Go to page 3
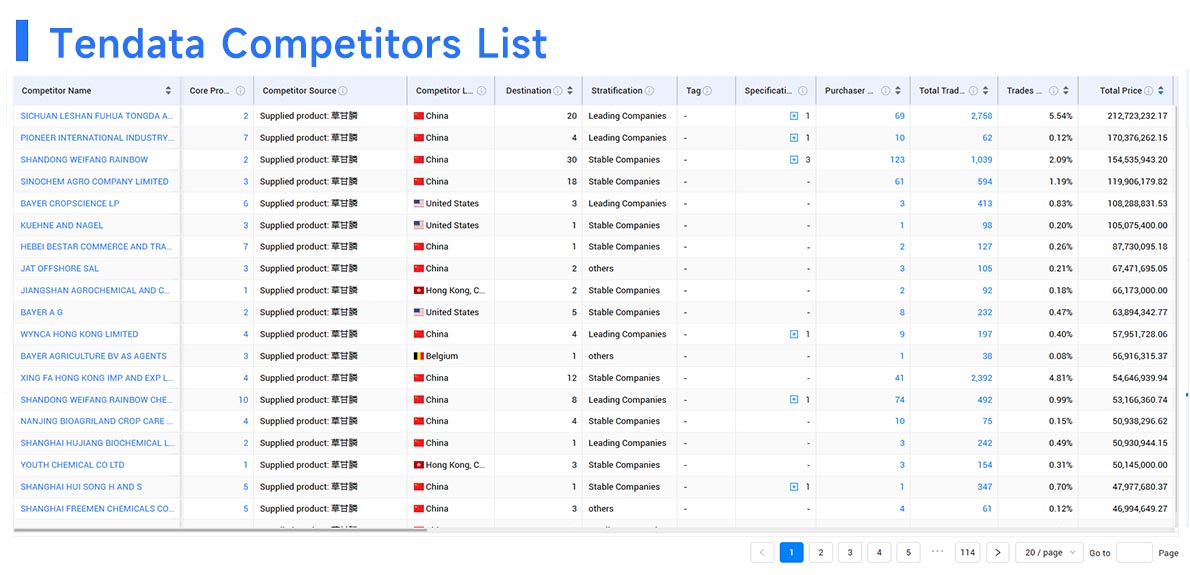This screenshot has width=1190, height=575. (850, 552)
